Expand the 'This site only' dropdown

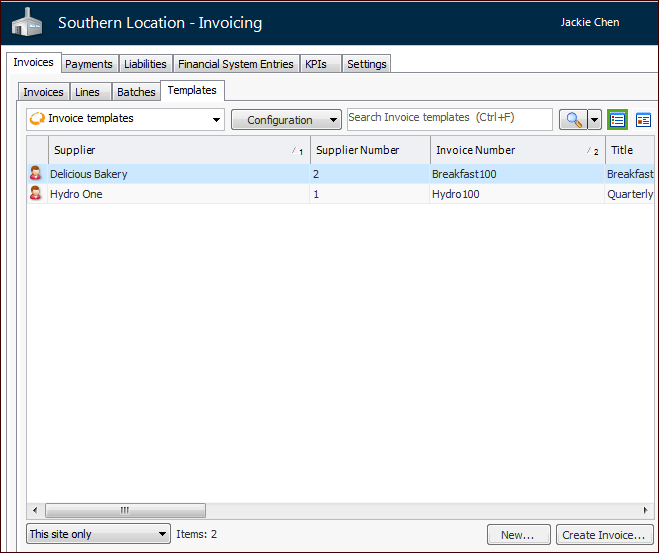pos(163,535)
